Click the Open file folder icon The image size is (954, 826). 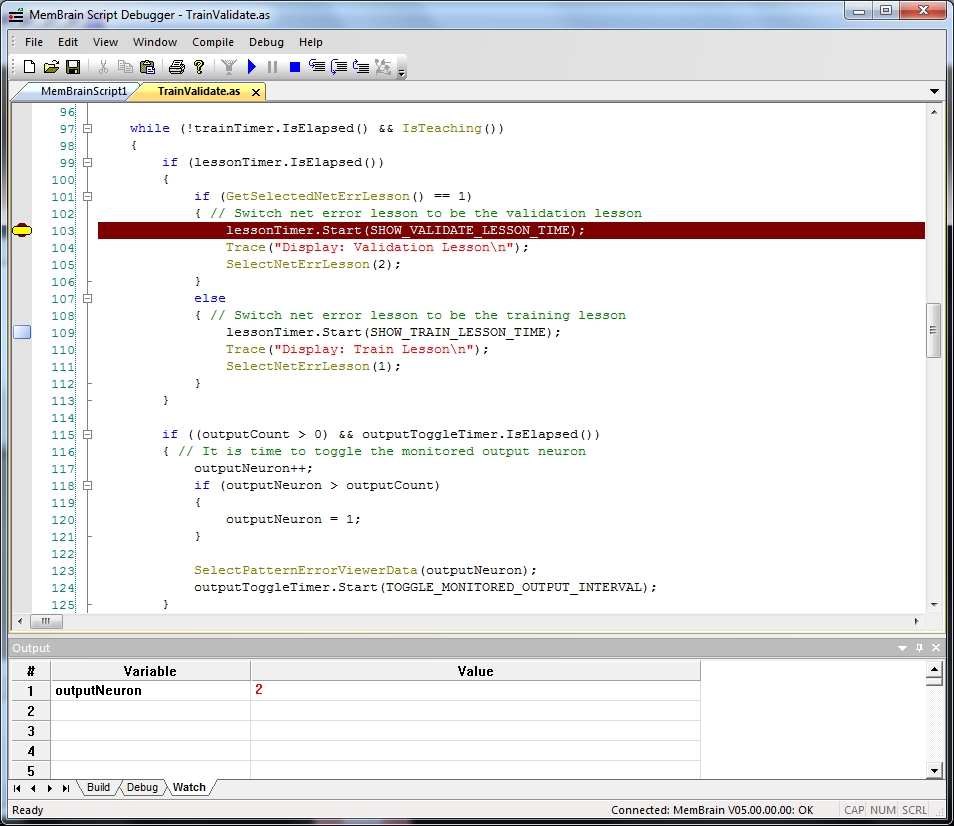(x=51, y=67)
